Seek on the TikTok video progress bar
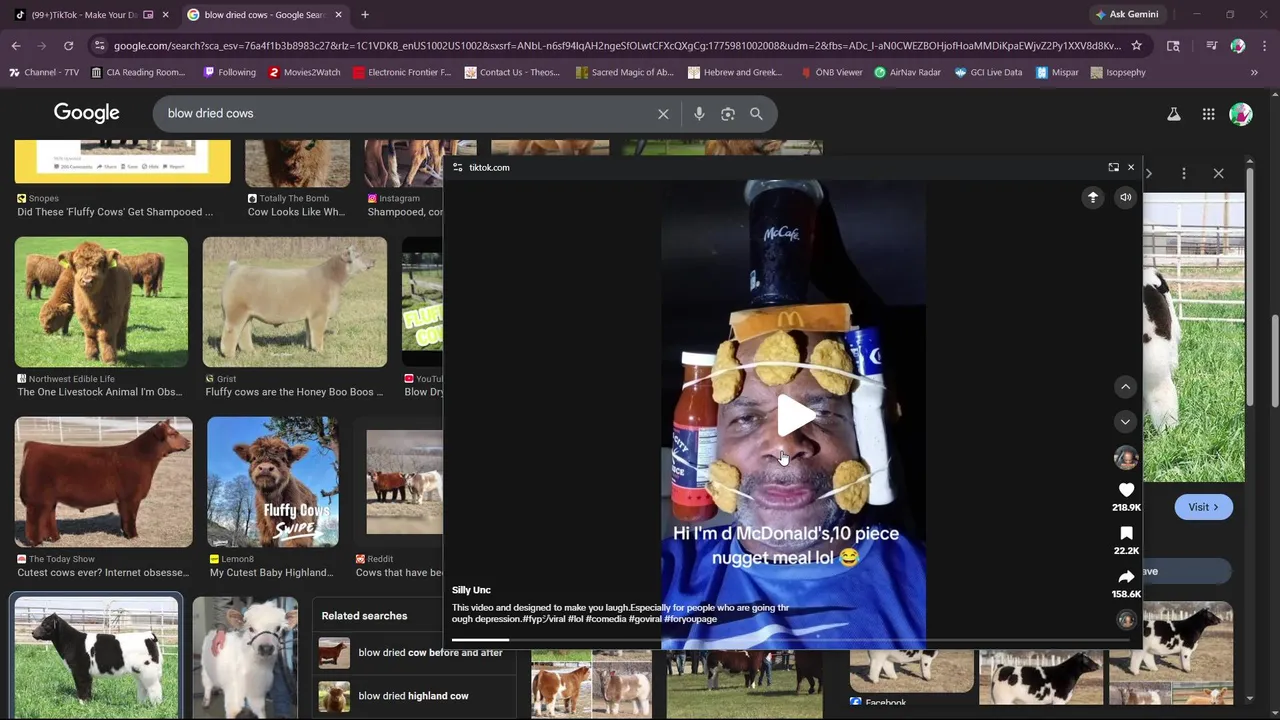The height and width of the screenshot is (720, 1280). 792,640
